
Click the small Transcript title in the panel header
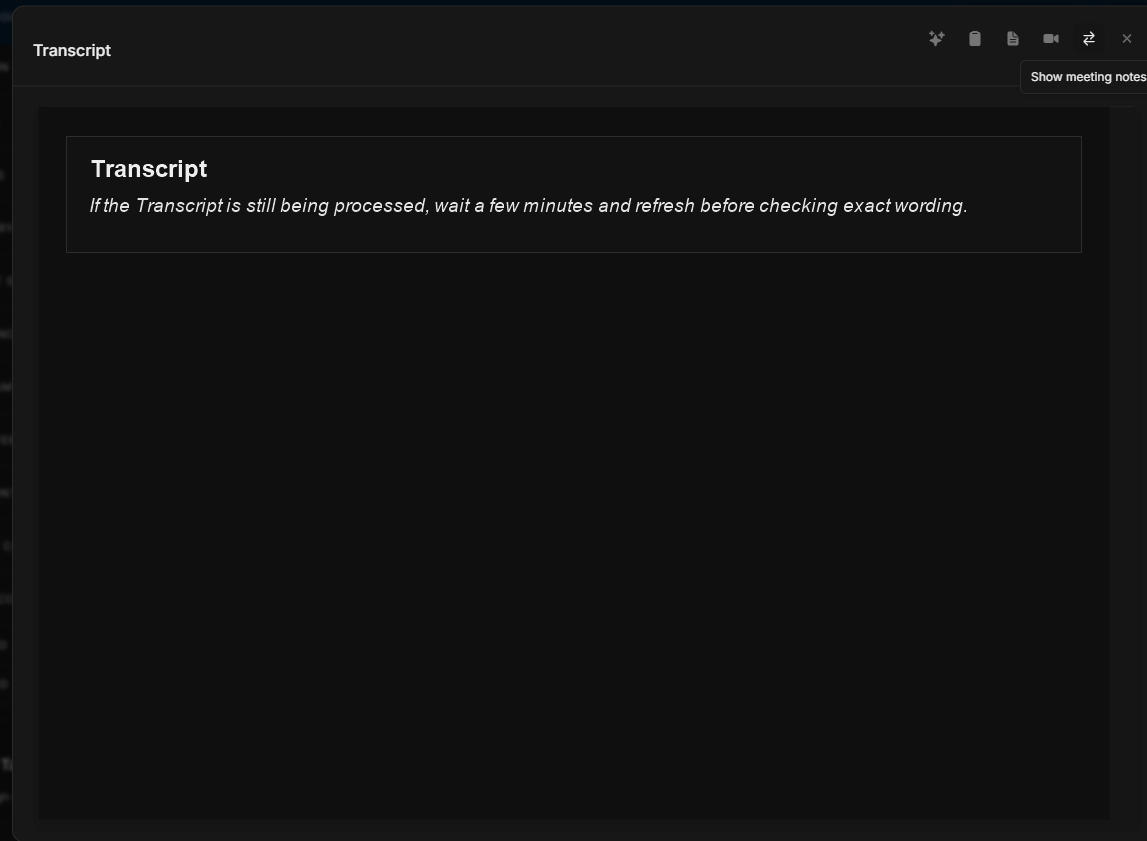72,50
